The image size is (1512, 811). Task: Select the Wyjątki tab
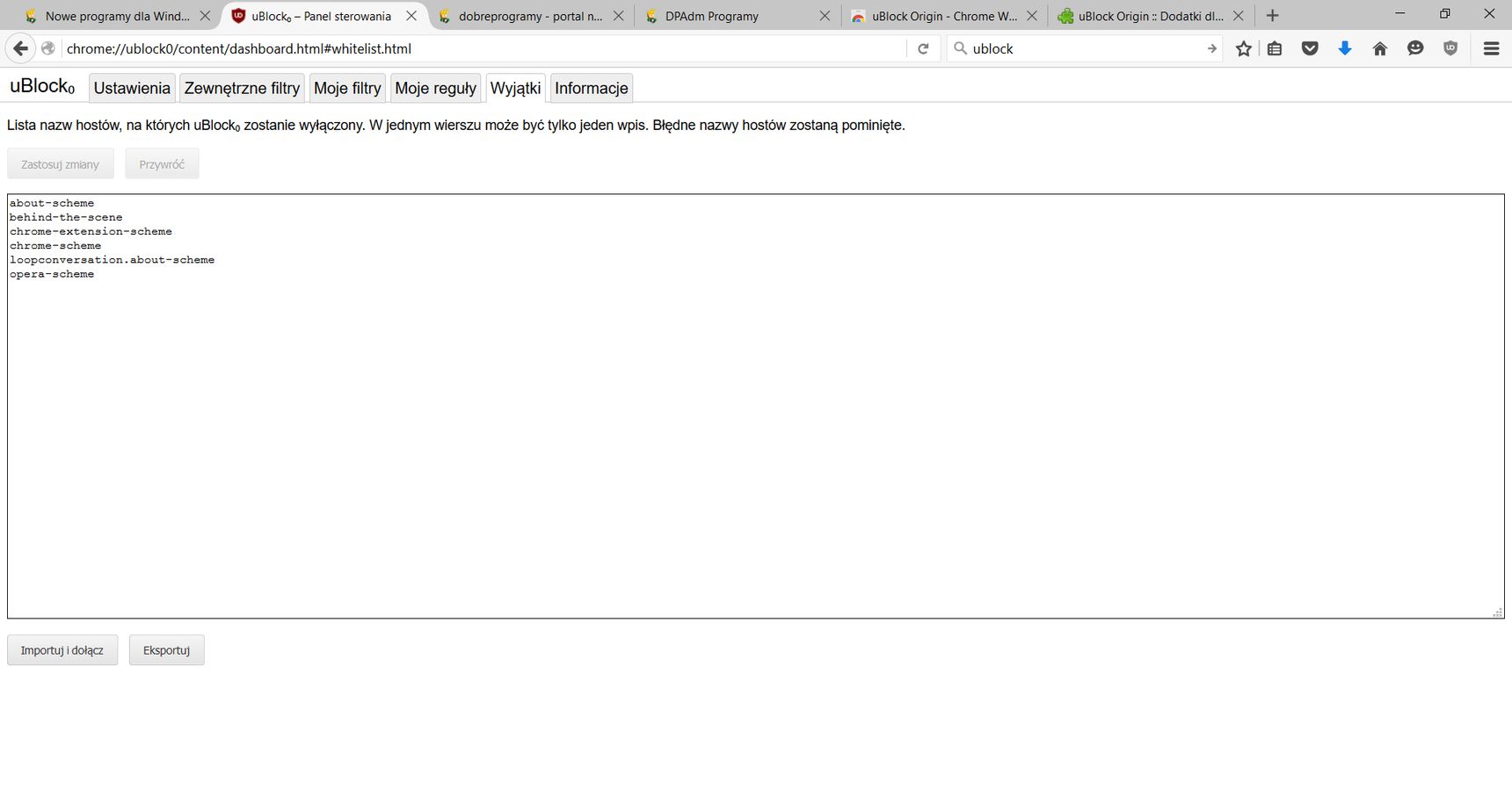[x=515, y=88]
